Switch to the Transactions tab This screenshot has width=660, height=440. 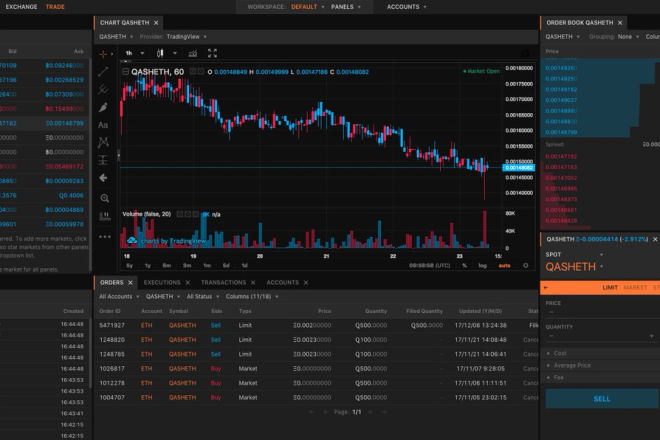224,283
